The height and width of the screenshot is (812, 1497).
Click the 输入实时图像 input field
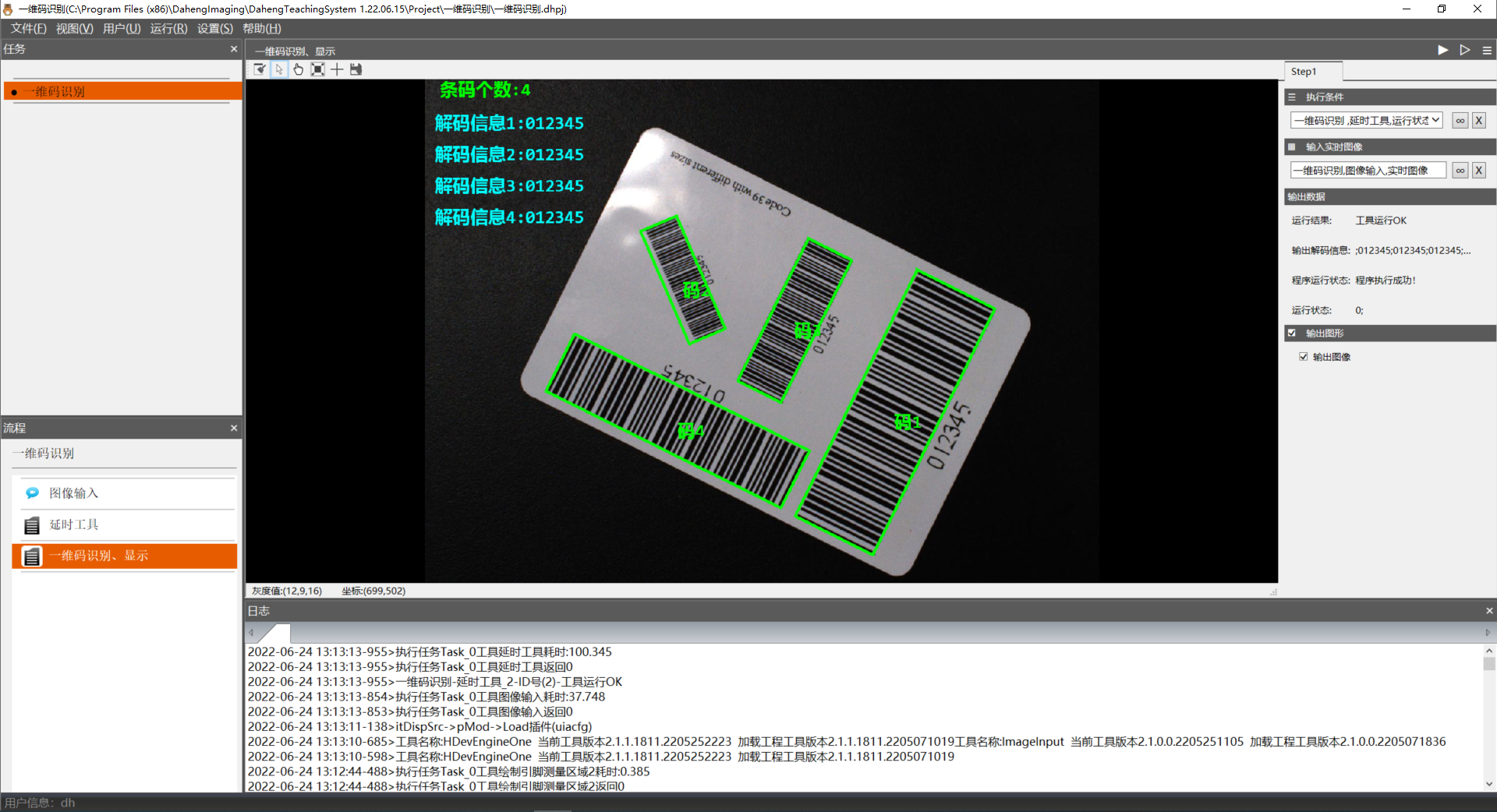1368,171
